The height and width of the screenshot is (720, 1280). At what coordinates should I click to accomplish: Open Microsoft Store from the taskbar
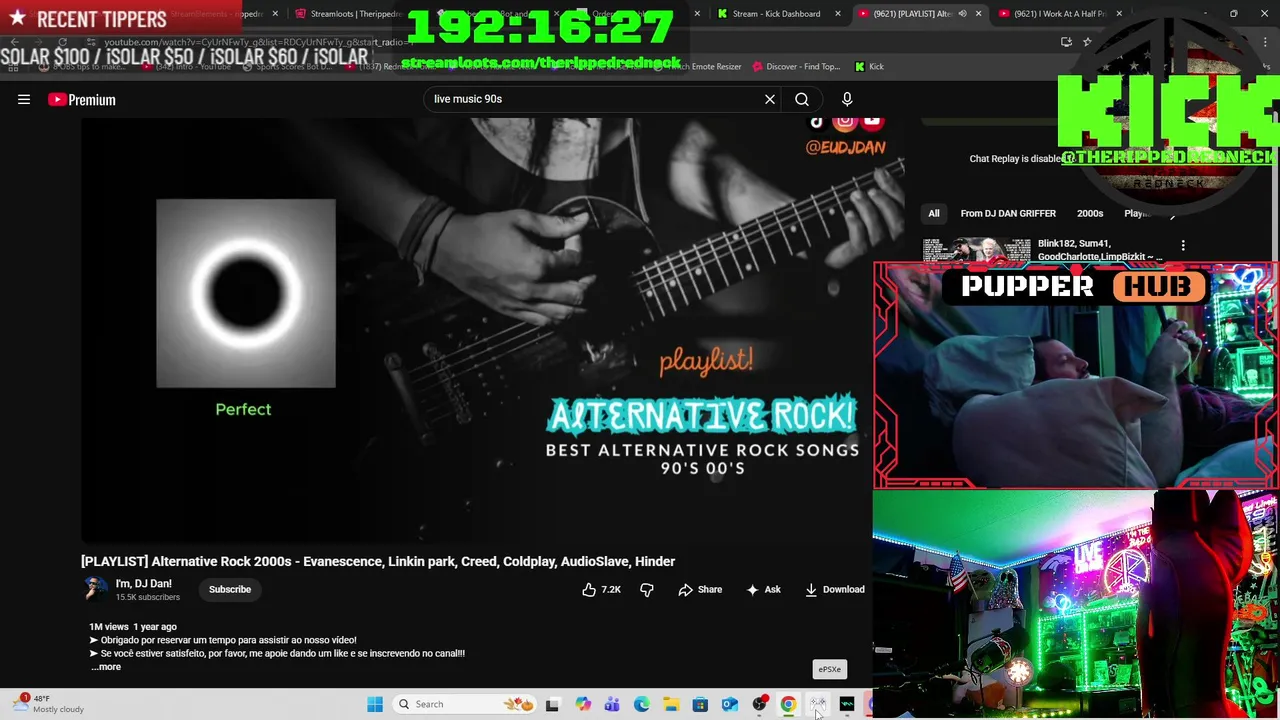click(x=700, y=705)
